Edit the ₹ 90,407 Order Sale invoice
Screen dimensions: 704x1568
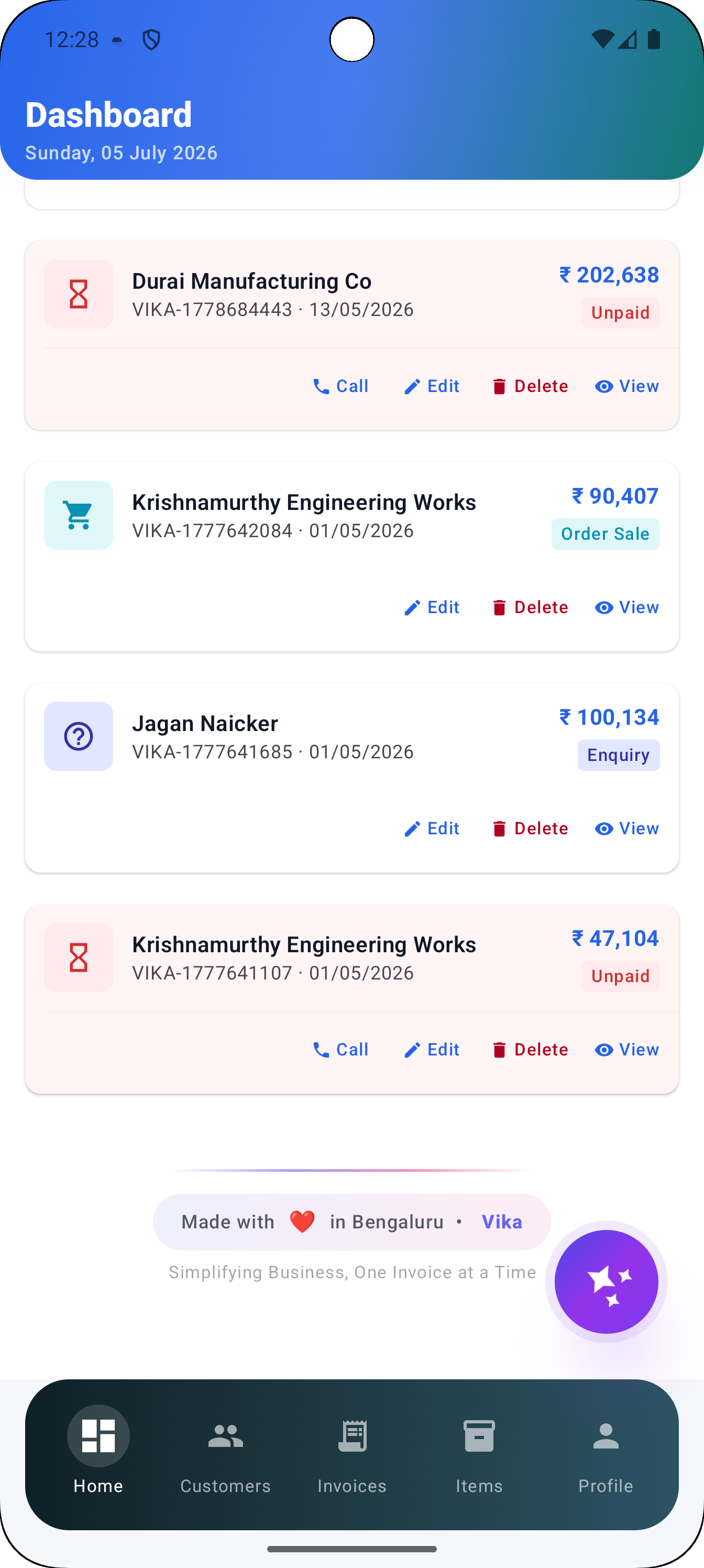click(x=432, y=607)
